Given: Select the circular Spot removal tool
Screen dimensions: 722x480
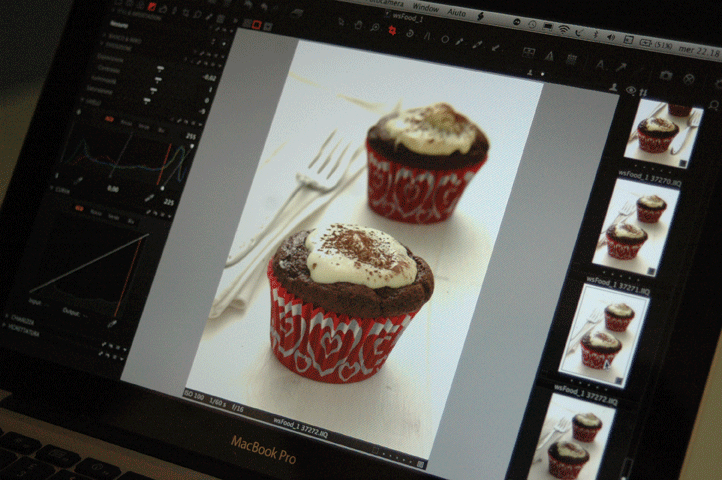Looking at the screenshot, I should click(x=445, y=39).
